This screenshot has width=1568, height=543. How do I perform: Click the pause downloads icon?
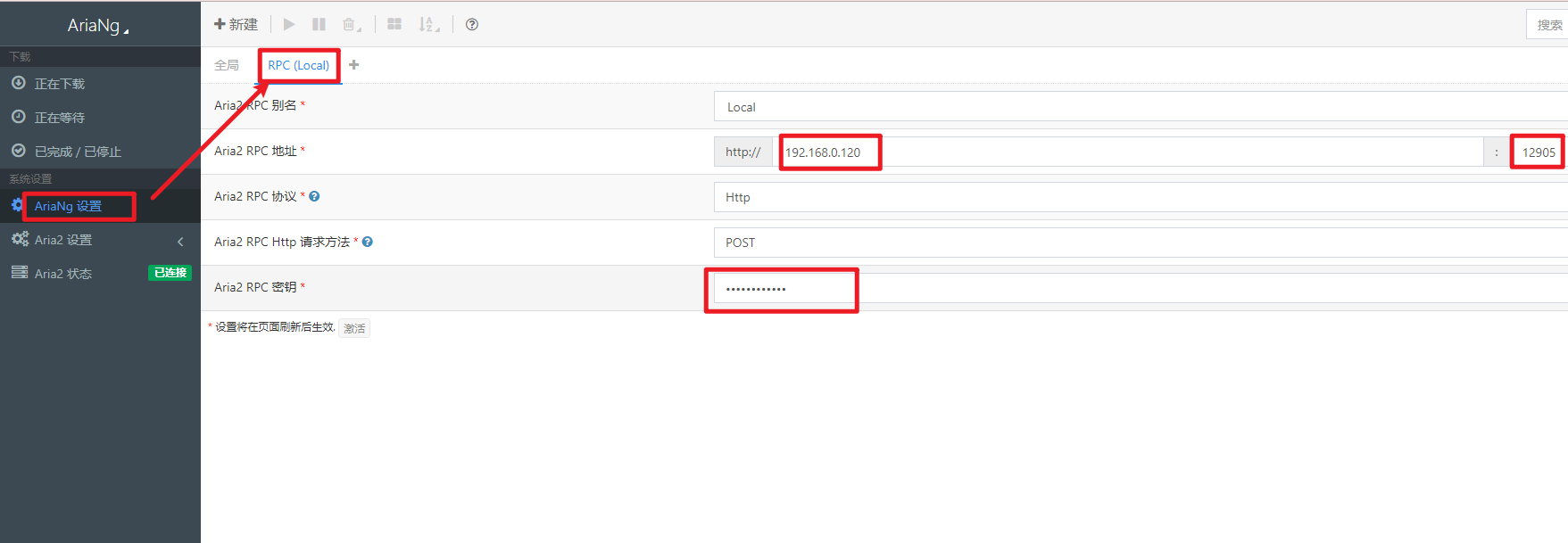pos(319,24)
